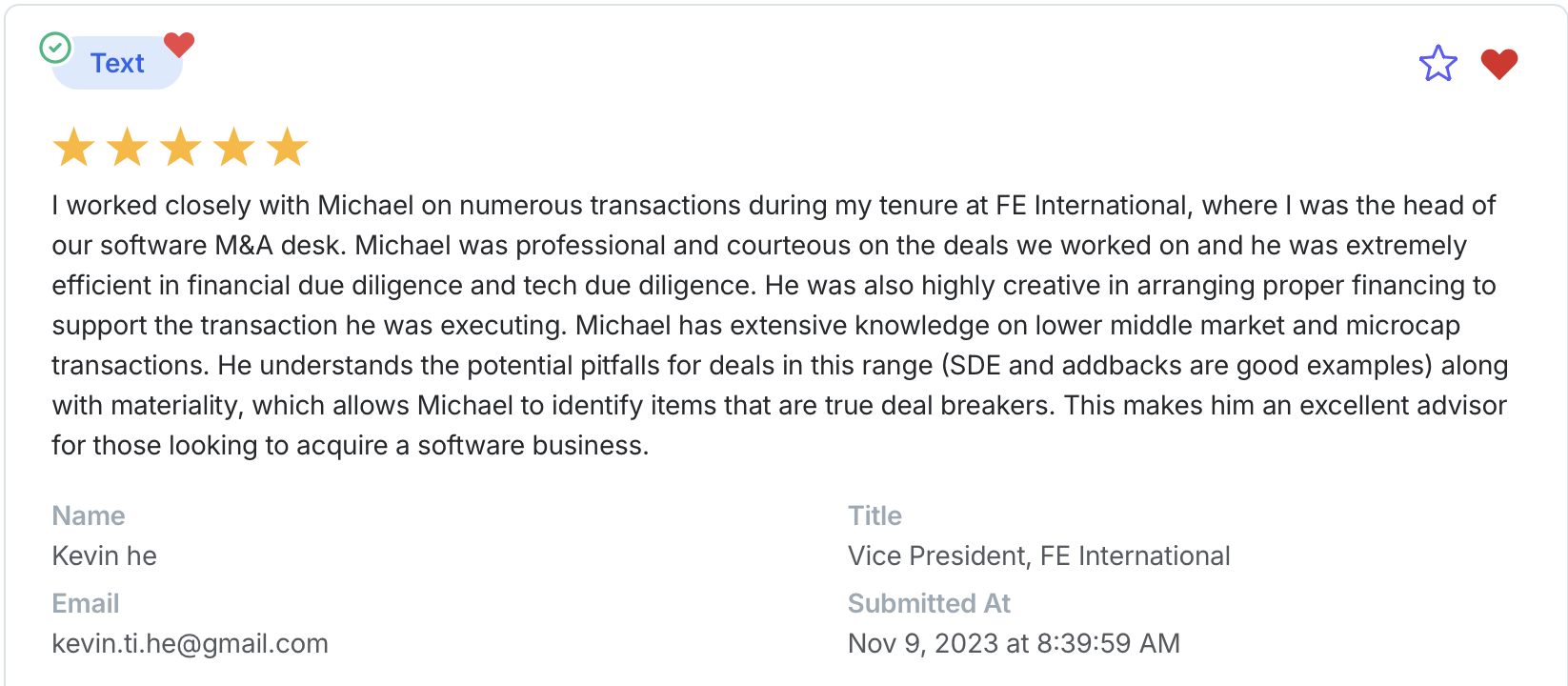This screenshot has height=686, width=1568.
Task: Click the small heart on Text badge
Action: click(x=179, y=45)
